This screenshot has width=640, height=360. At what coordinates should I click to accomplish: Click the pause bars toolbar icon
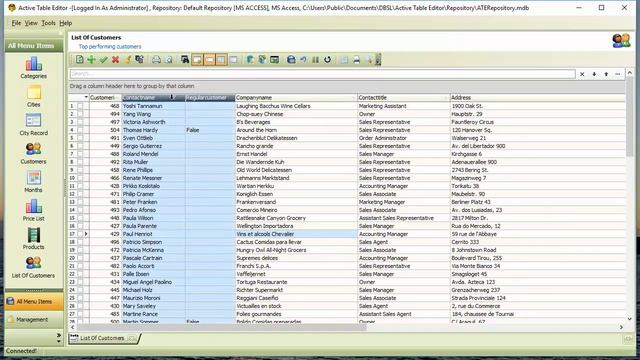pos(316,60)
